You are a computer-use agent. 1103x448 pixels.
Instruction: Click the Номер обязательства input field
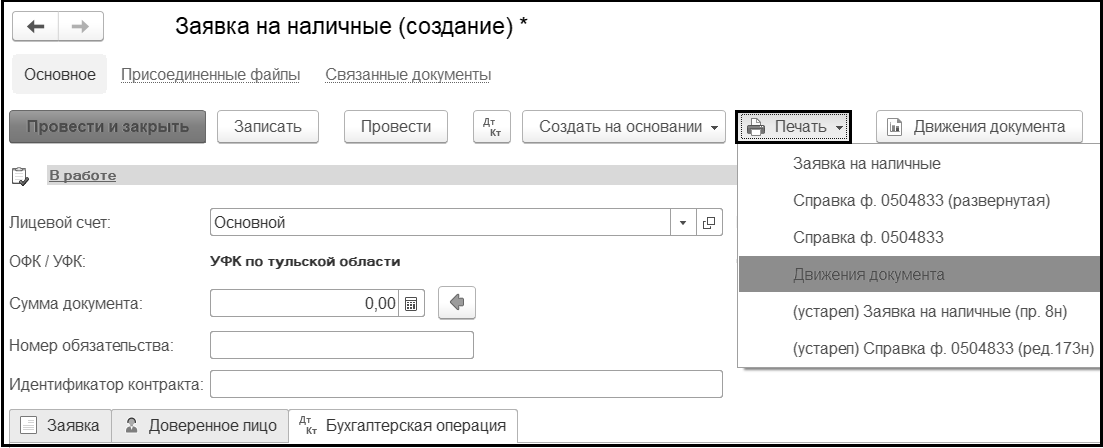[x=341, y=345]
